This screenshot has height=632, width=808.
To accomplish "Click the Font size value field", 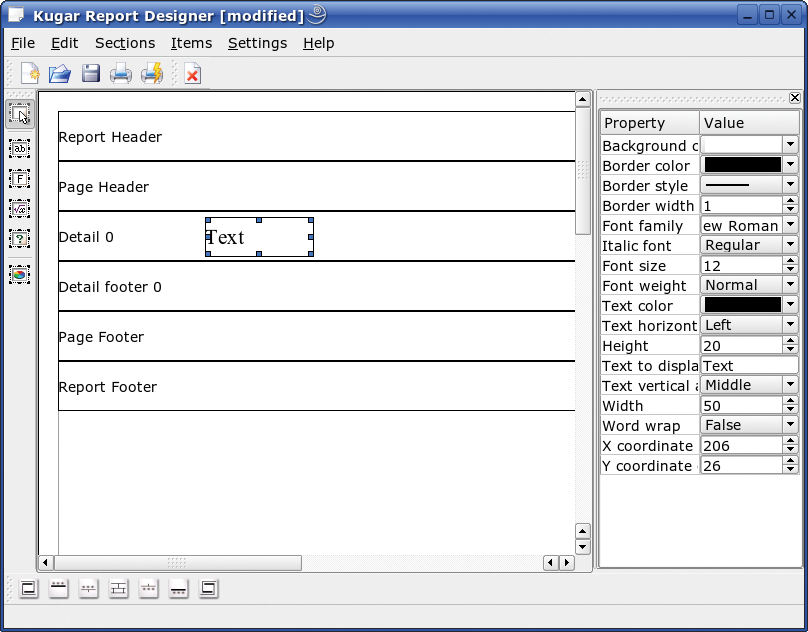I will (742, 265).
